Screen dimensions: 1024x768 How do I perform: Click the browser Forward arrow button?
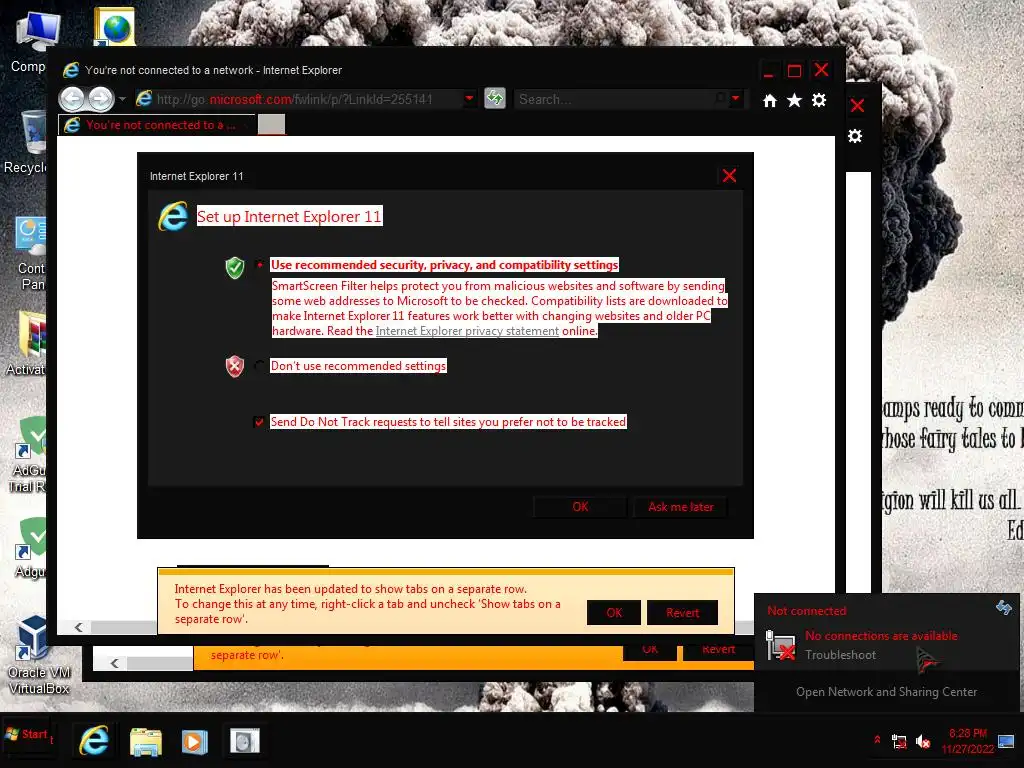[x=101, y=99]
